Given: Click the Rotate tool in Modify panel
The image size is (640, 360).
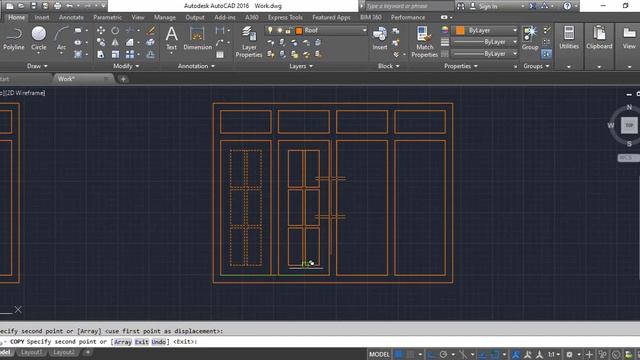Looking at the screenshot, I should [x=115, y=31].
